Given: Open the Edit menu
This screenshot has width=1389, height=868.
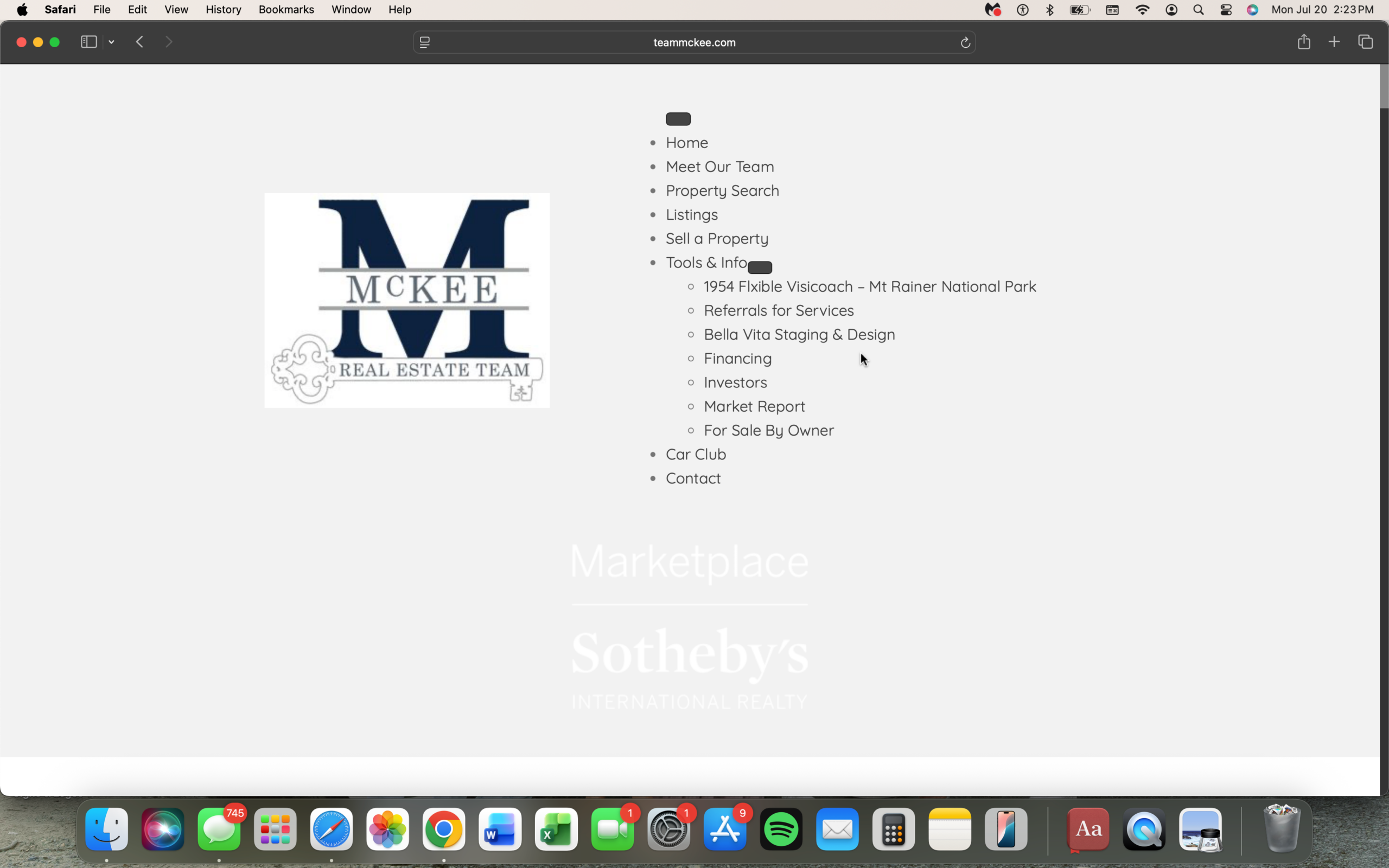Looking at the screenshot, I should click(137, 10).
